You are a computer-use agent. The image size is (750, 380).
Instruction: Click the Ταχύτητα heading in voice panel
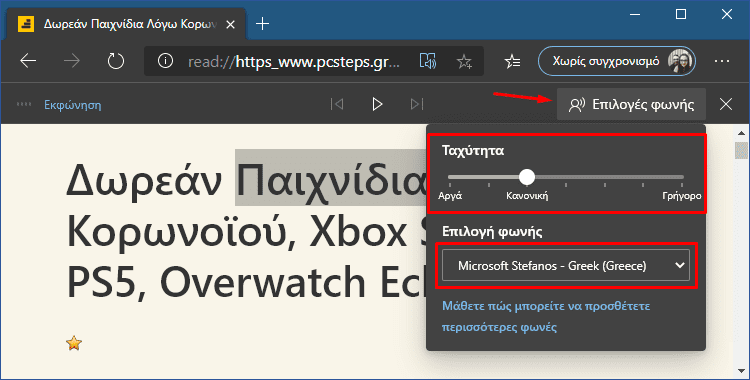[473, 151]
